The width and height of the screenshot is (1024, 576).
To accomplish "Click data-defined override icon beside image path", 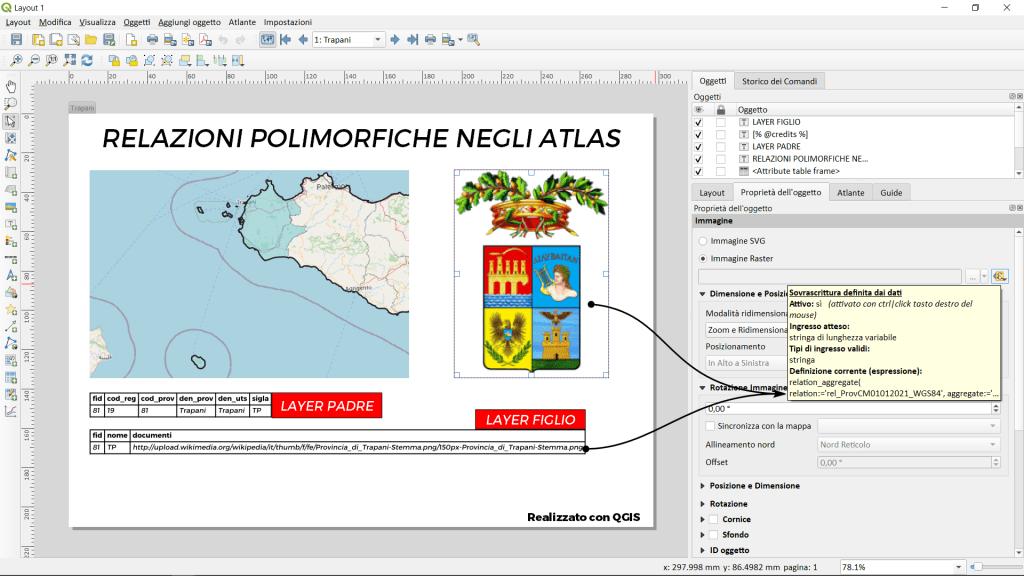I will tap(1000, 276).
